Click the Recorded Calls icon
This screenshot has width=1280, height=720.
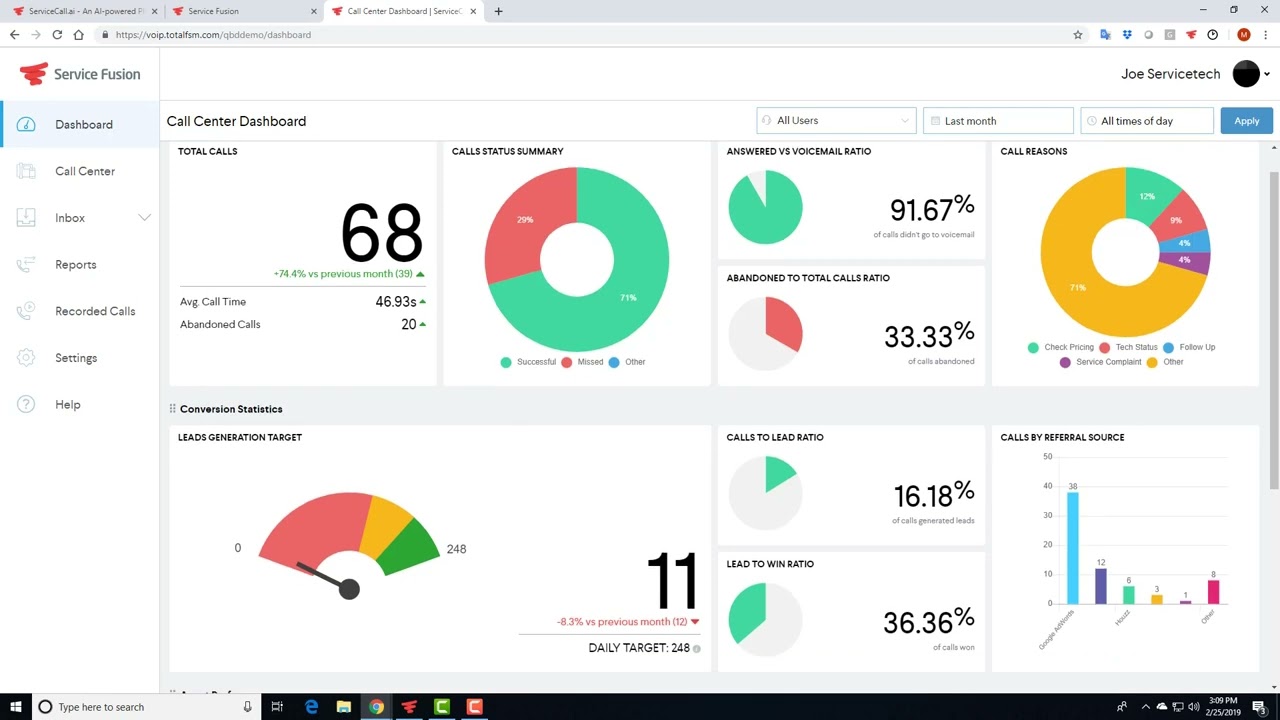[x=26, y=311]
